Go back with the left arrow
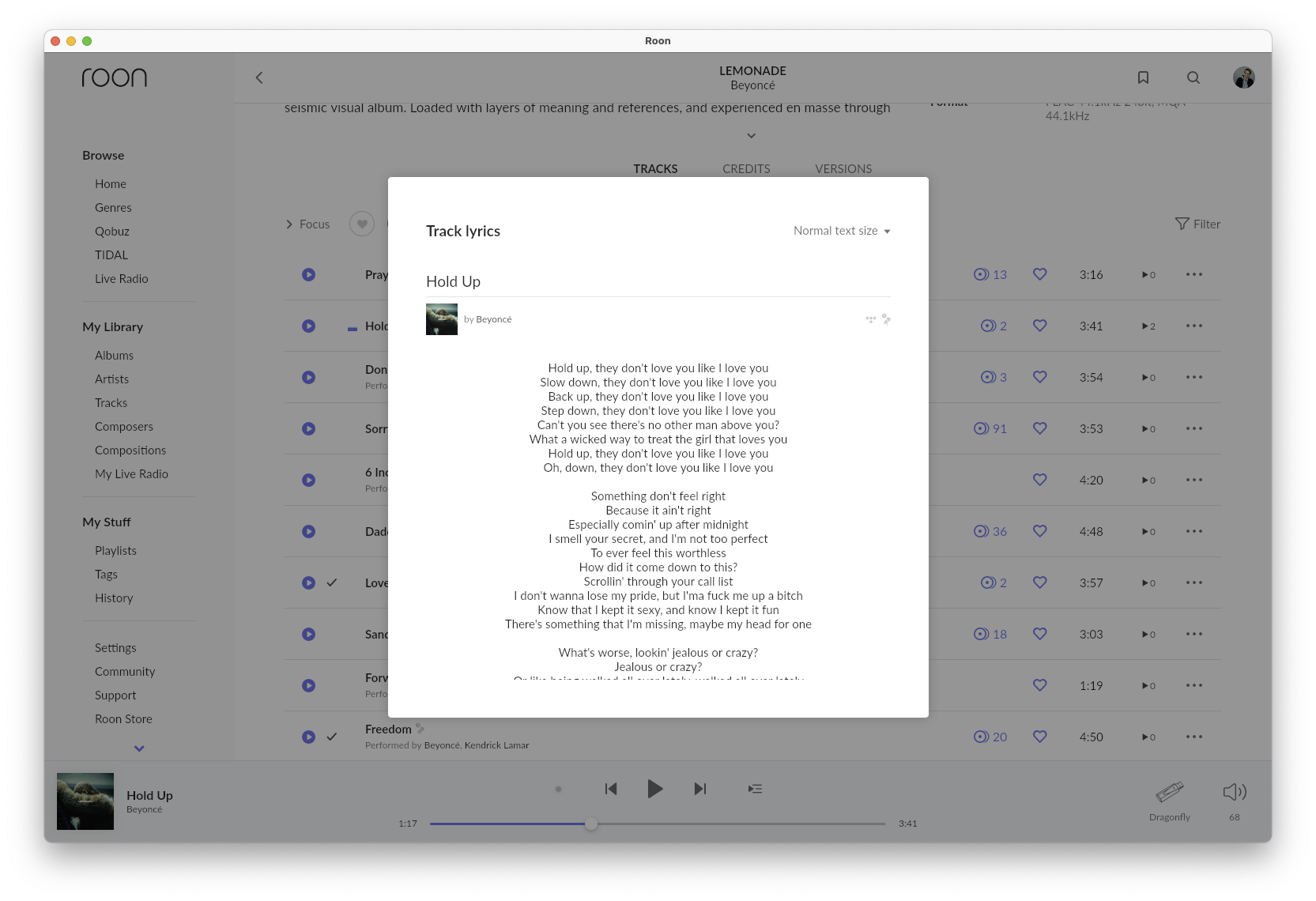 click(259, 77)
